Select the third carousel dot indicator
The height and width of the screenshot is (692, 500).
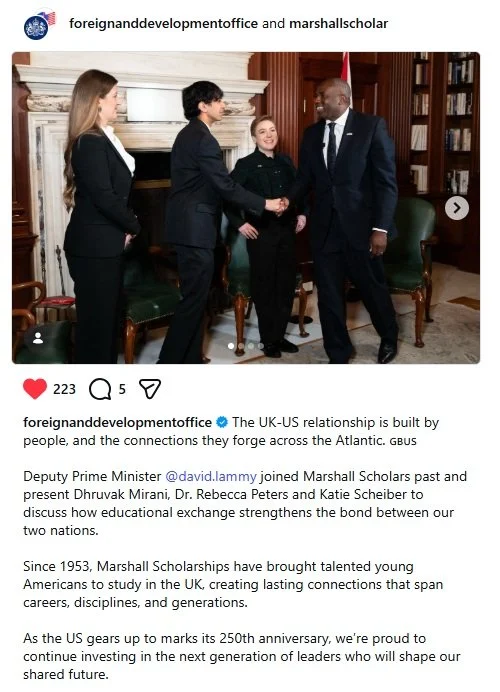click(x=251, y=346)
